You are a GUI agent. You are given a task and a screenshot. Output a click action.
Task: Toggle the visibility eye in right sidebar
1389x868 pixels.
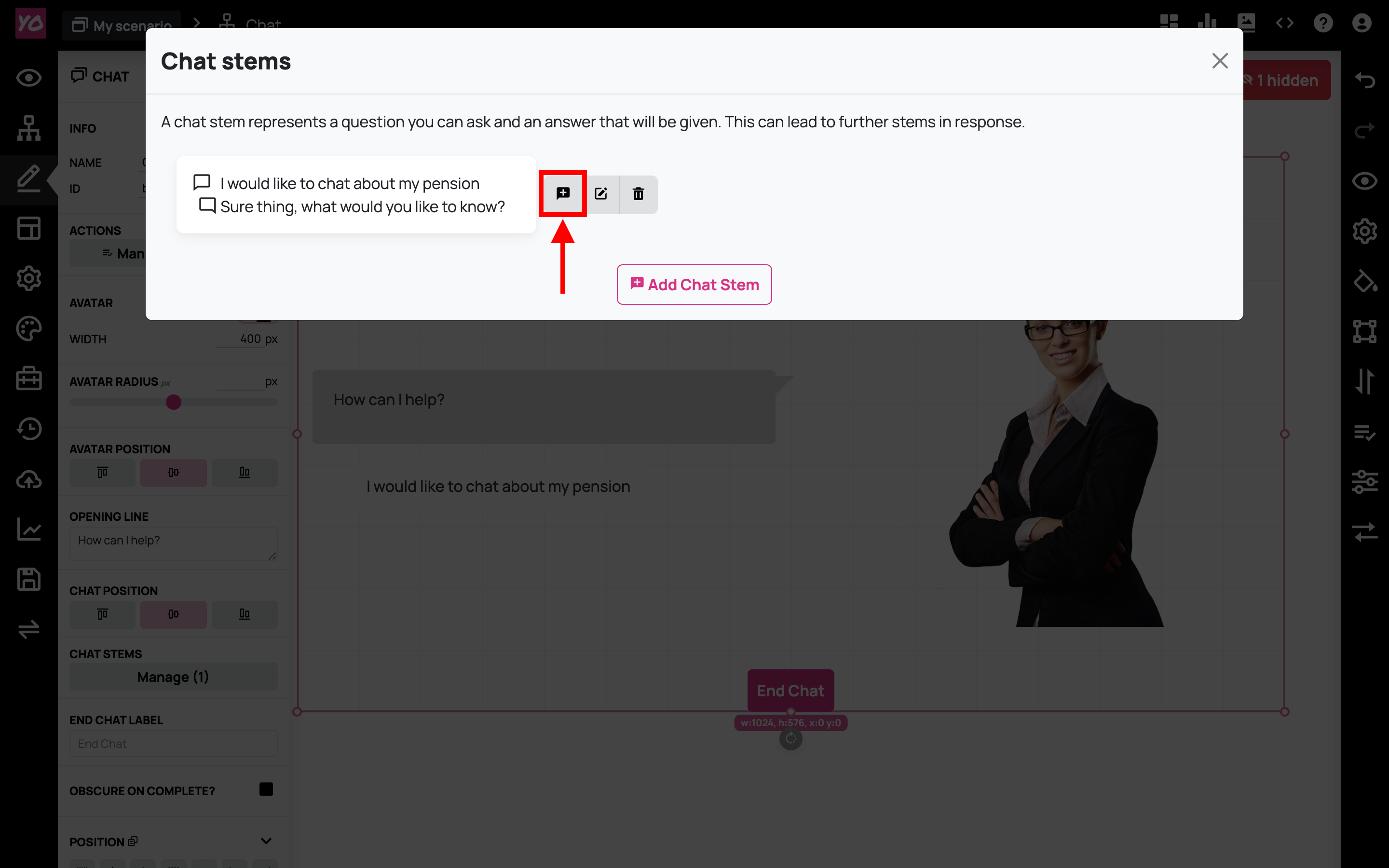click(1365, 181)
